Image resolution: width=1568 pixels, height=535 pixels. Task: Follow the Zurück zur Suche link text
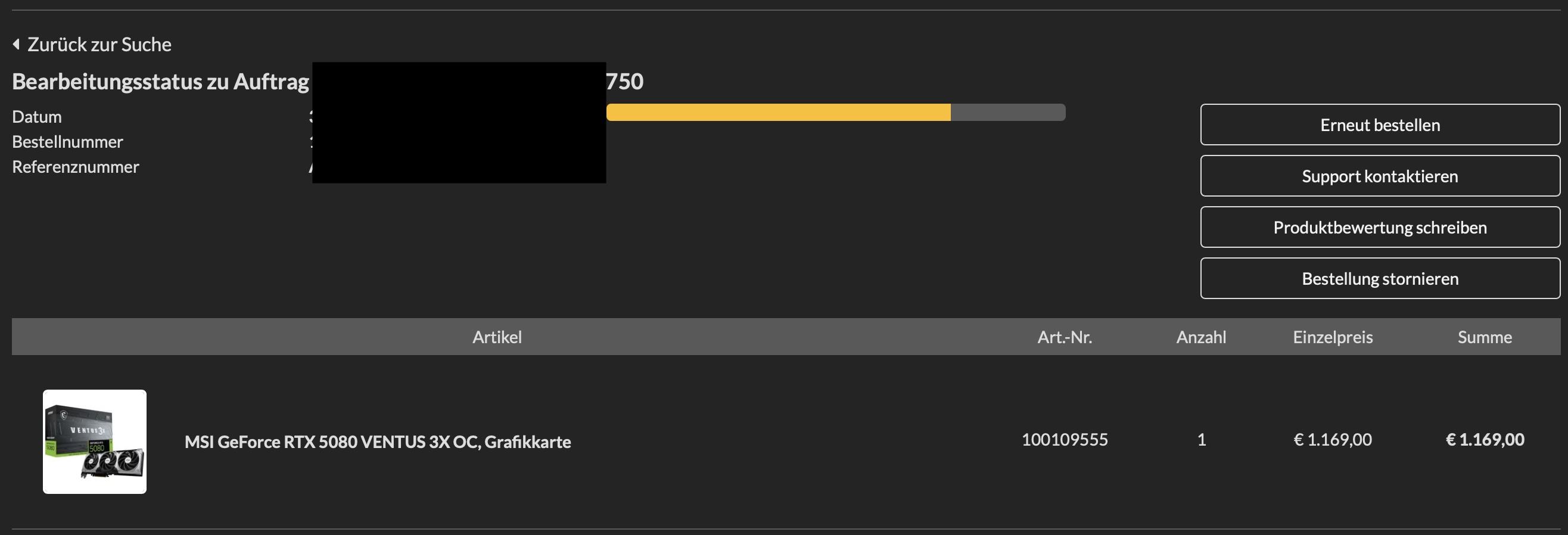[99, 45]
